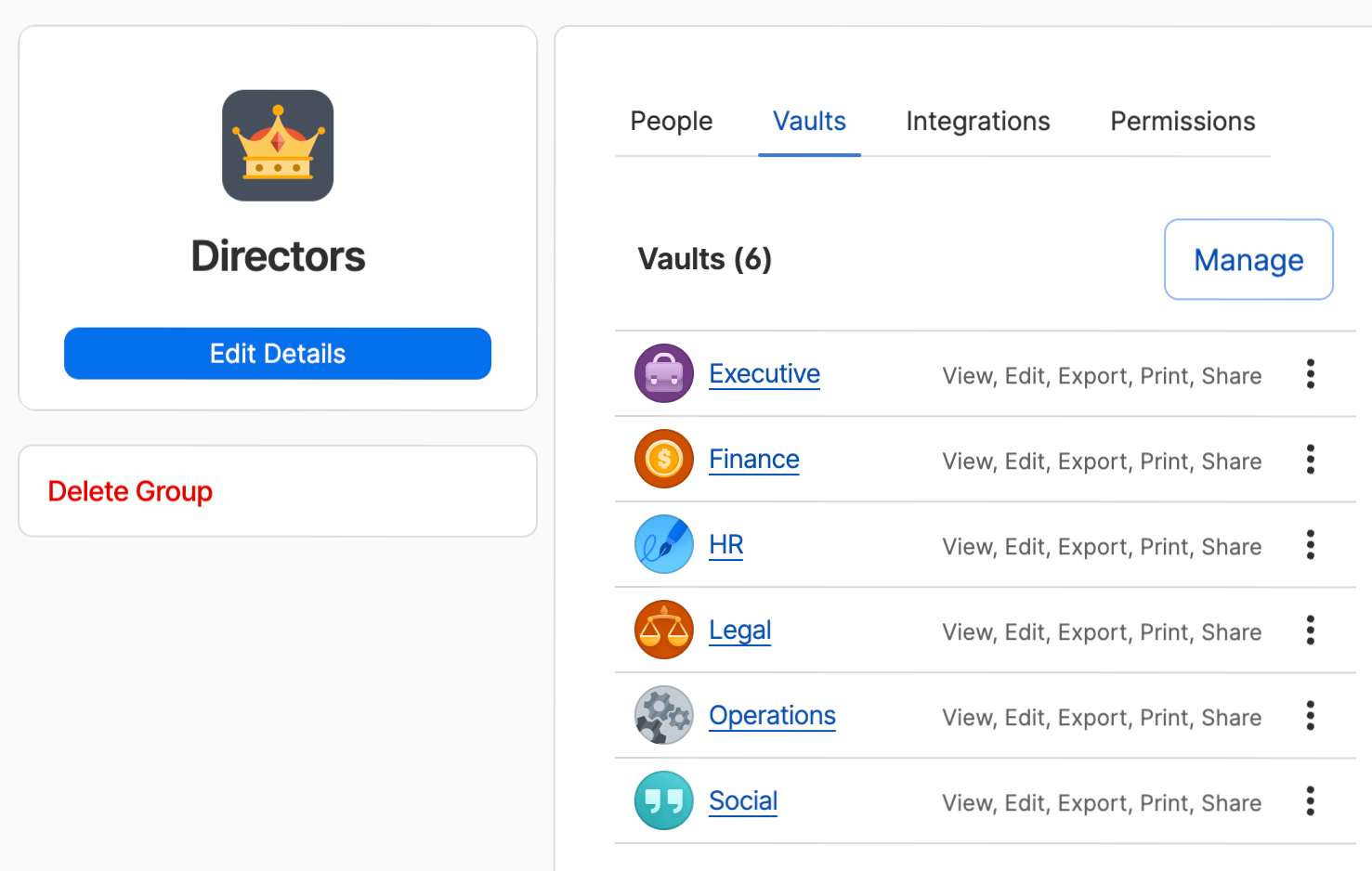Switch to the Permissions tab
This screenshot has height=871, width=1372.
[x=1182, y=121]
